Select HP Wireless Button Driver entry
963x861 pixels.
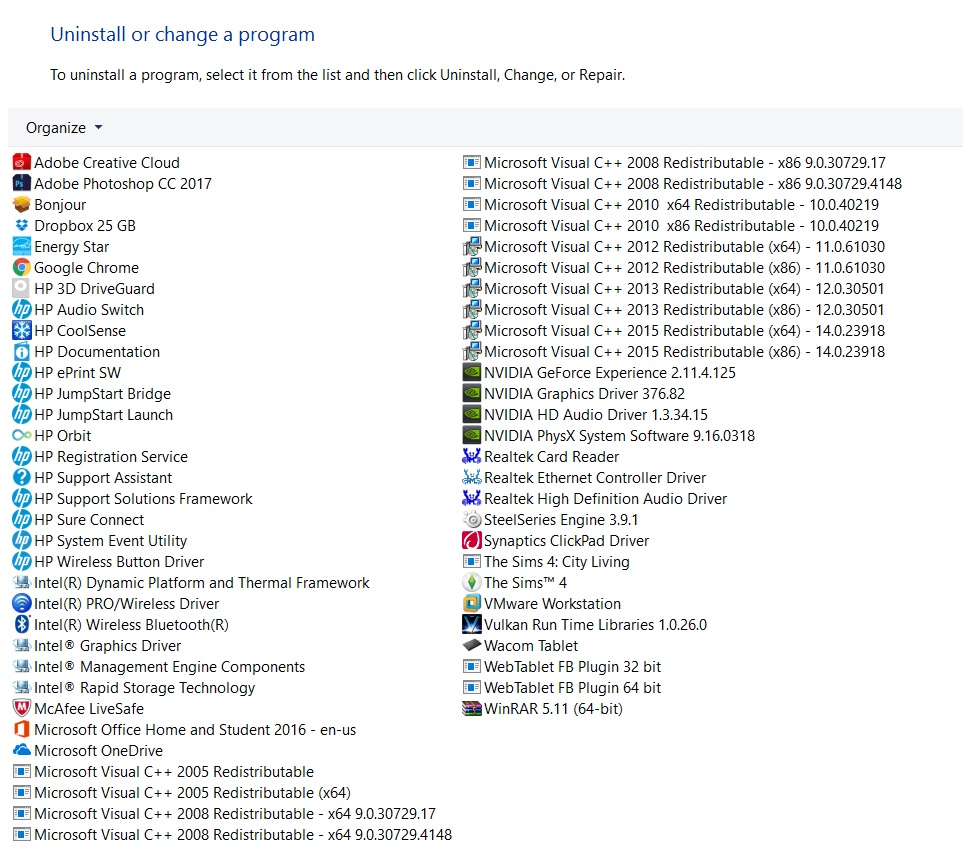click(x=108, y=561)
